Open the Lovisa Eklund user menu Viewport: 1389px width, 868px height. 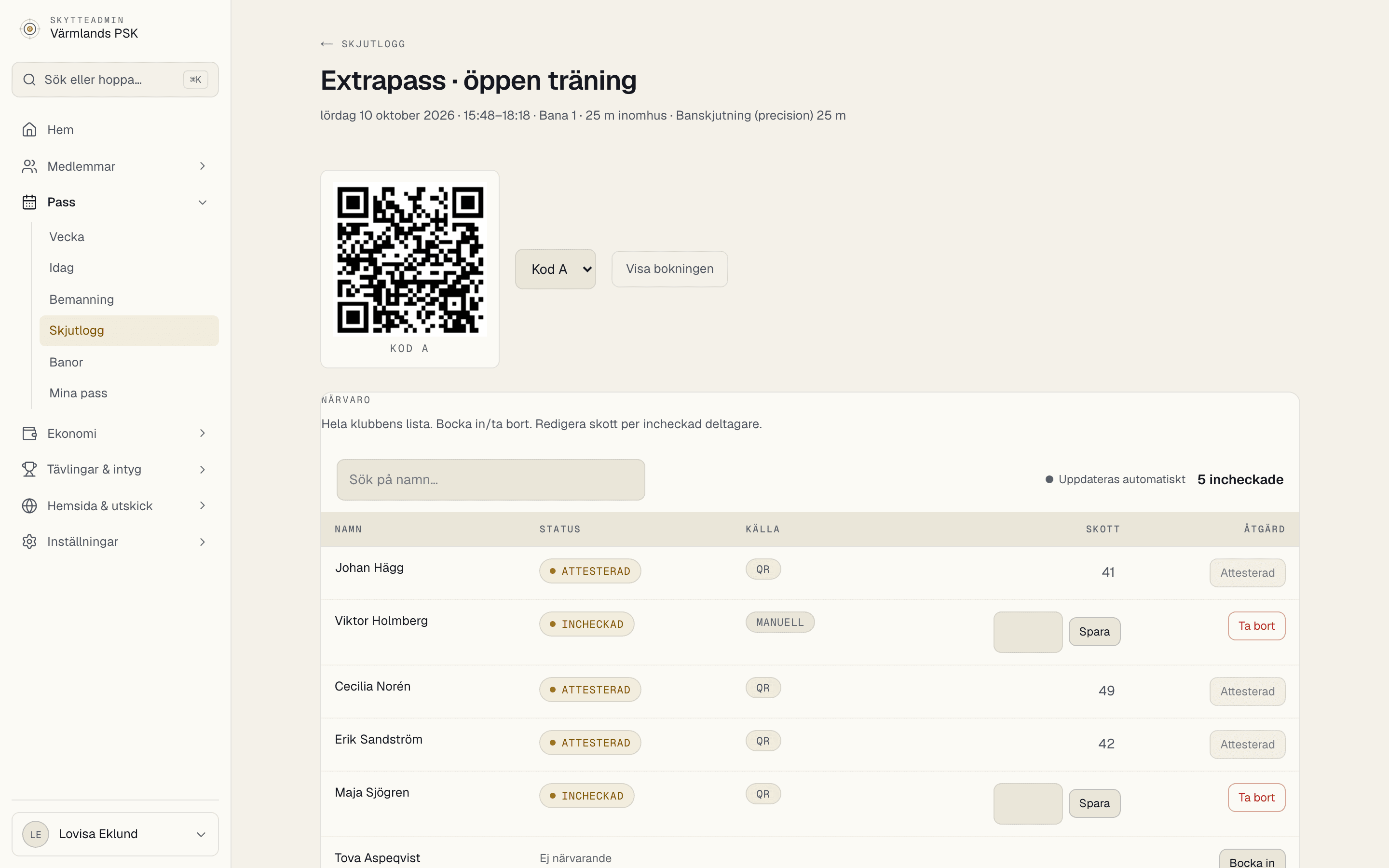(115, 834)
